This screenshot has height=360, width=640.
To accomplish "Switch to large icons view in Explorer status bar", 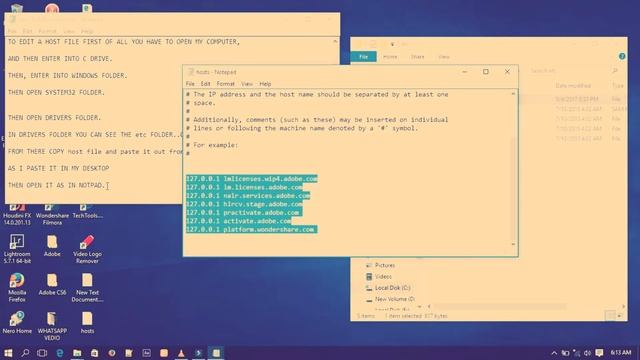I will click(x=619, y=316).
